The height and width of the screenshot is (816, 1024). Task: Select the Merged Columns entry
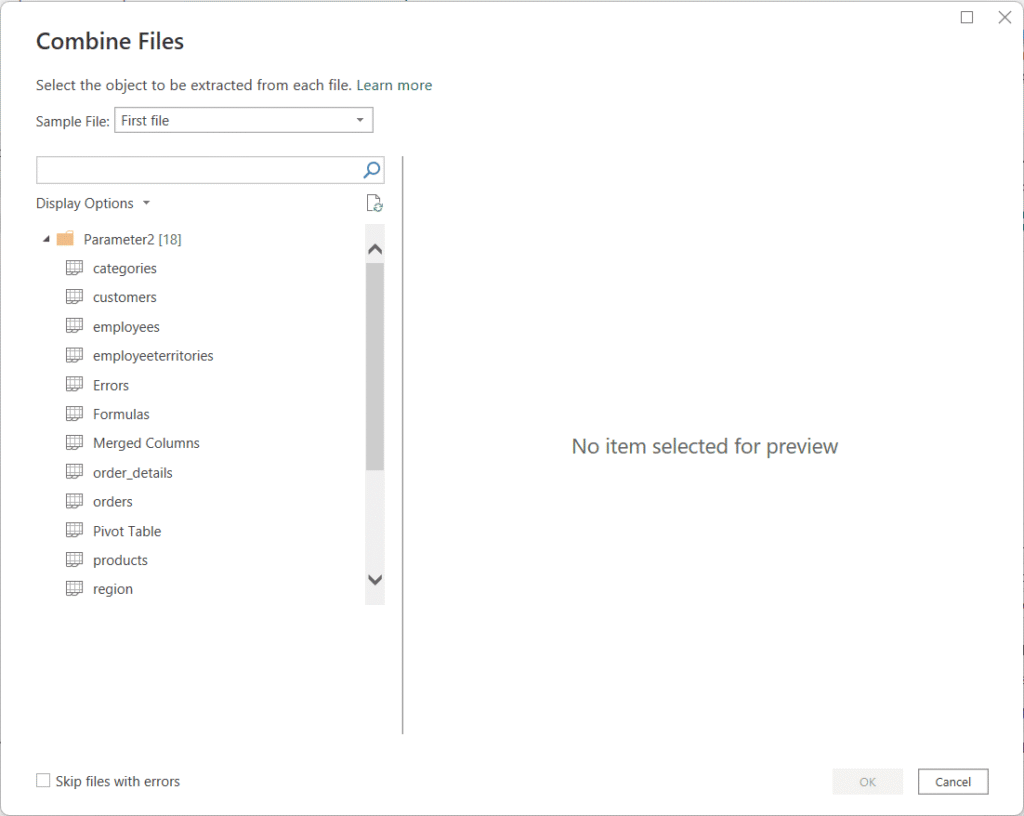pyautogui.click(x=145, y=442)
